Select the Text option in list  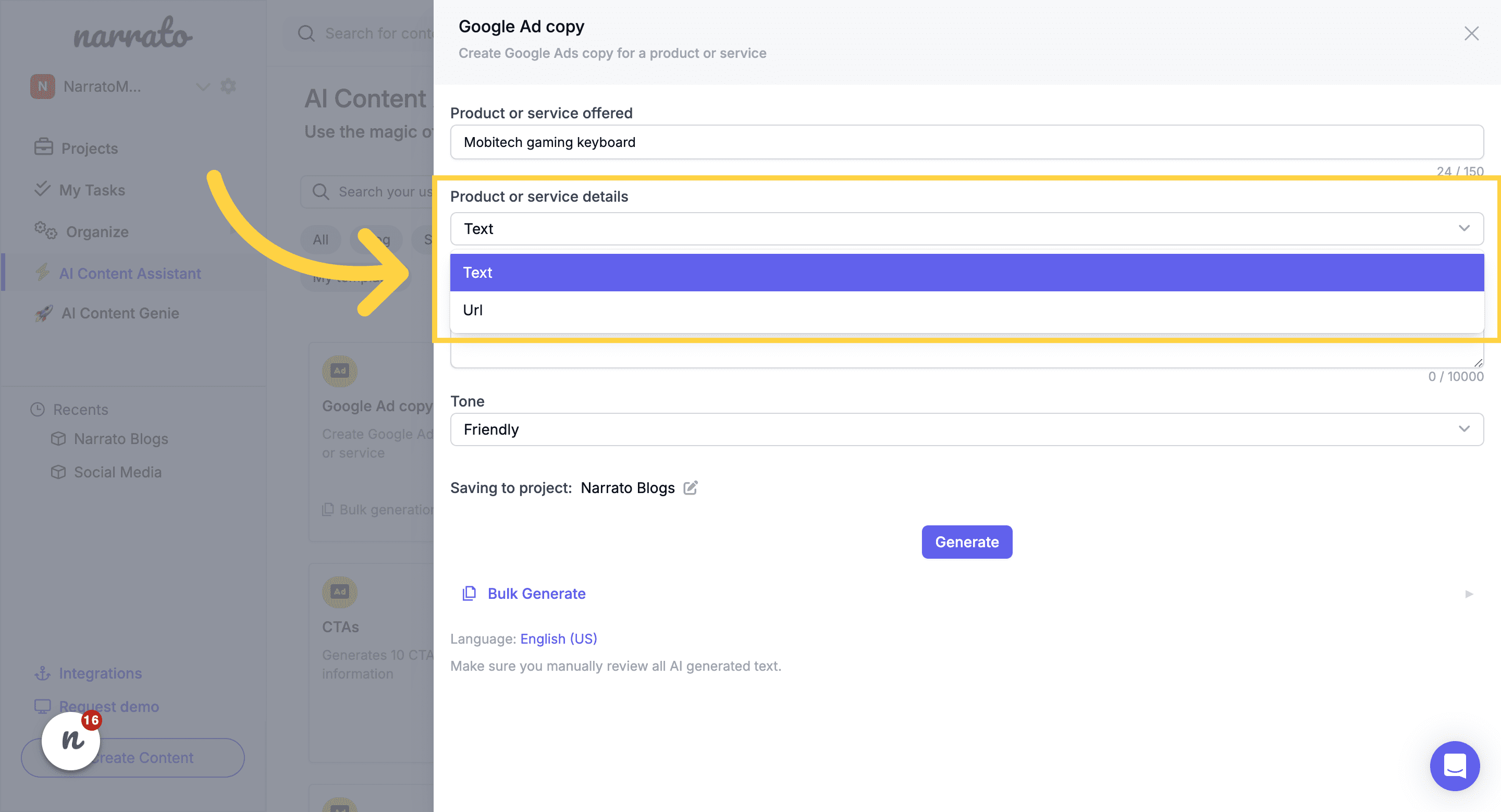click(x=477, y=273)
